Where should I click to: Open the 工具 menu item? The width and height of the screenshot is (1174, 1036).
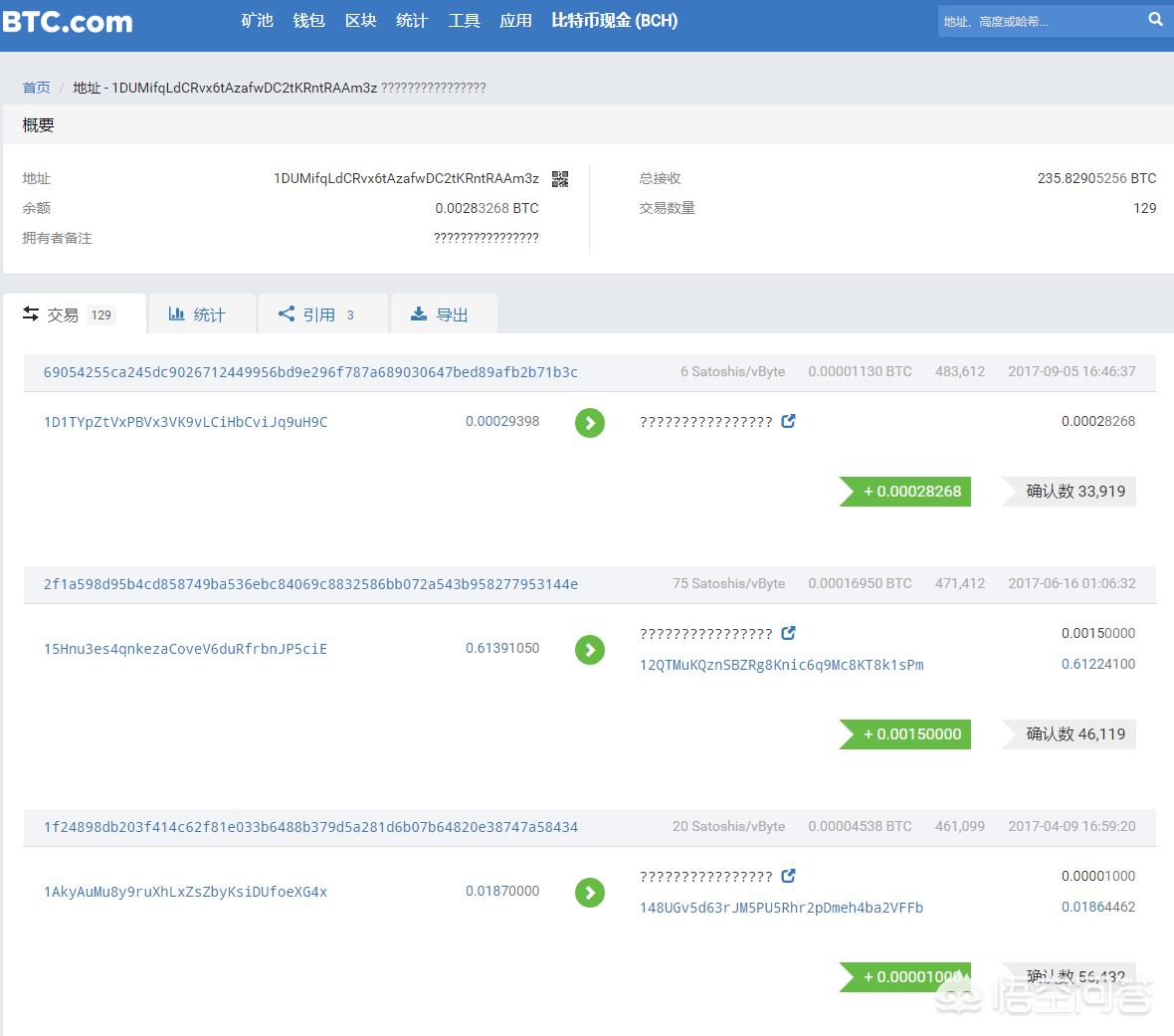point(464,21)
